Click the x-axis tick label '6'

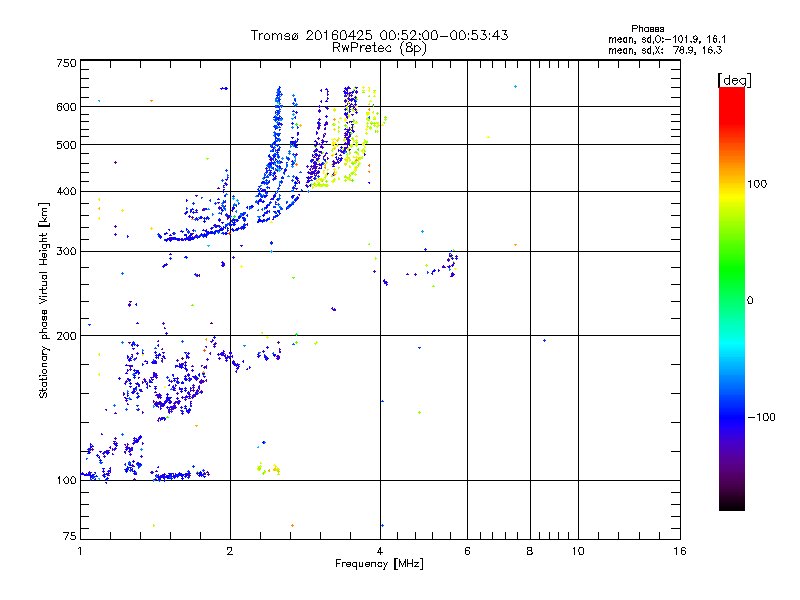pyautogui.click(x=467, y=551)
